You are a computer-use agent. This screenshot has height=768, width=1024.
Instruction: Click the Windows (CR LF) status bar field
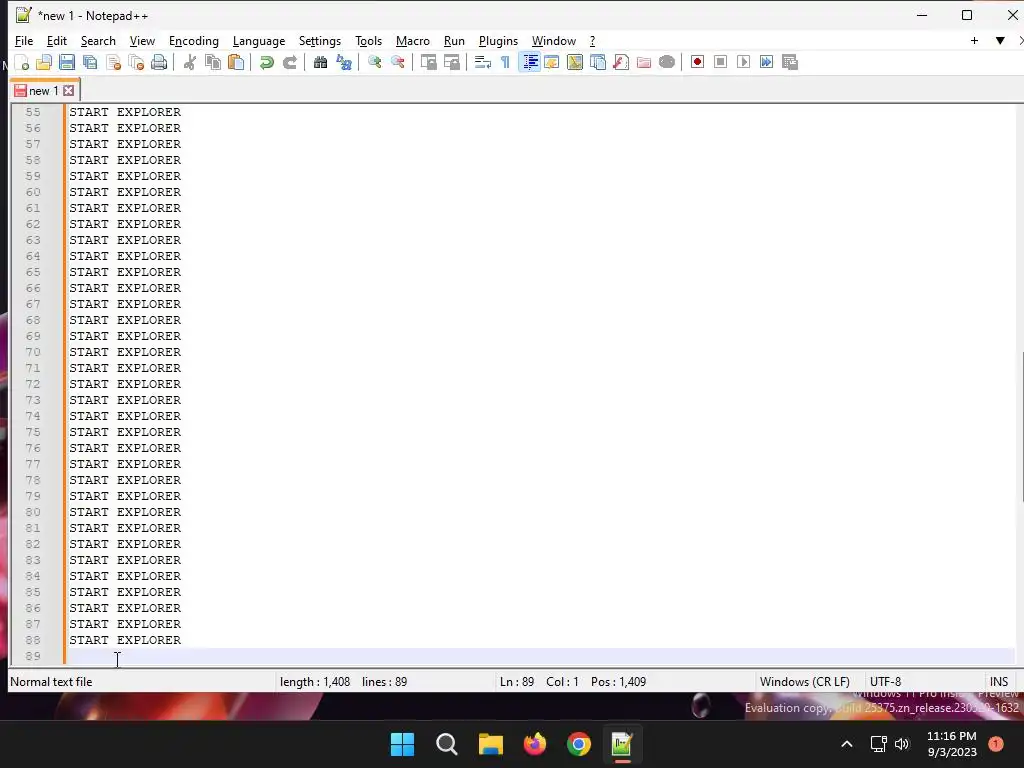pos(805,682)
